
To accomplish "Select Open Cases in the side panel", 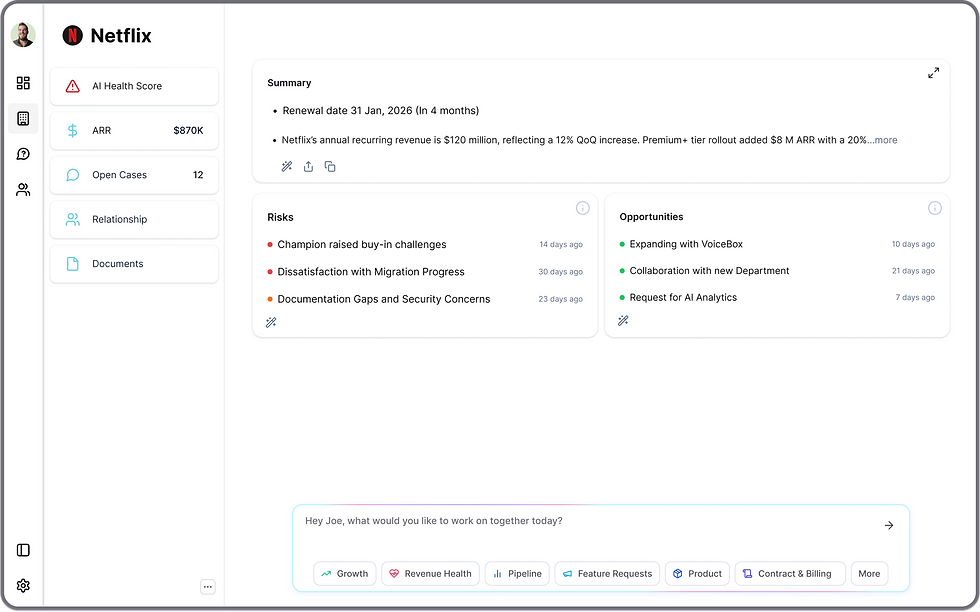I will [134, 175].
